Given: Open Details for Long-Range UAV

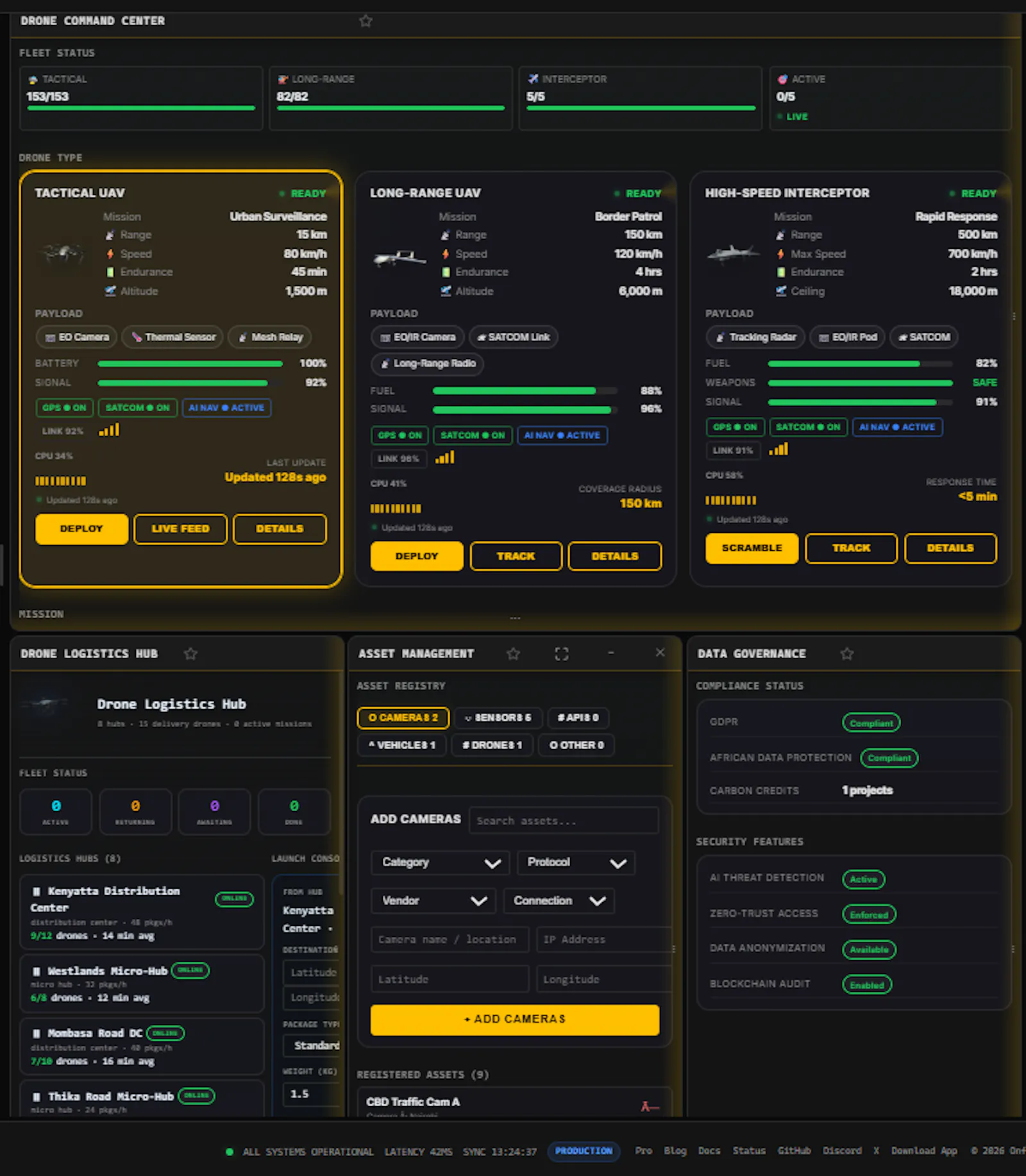Looking at the screenshot, I should pos(615,556).
